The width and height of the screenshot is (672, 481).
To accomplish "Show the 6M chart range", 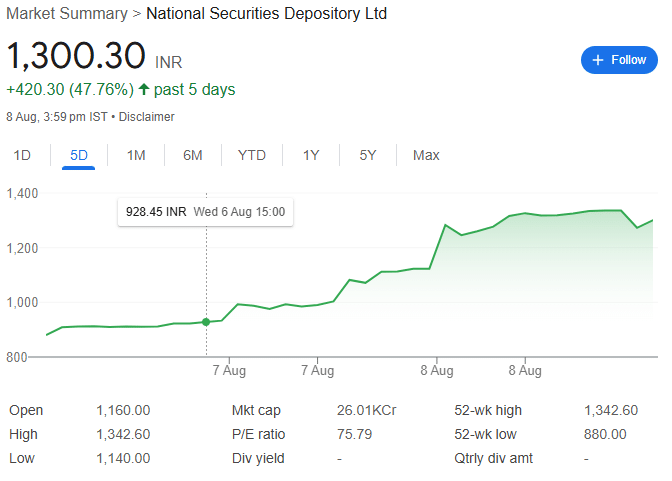I will (193, 155).
